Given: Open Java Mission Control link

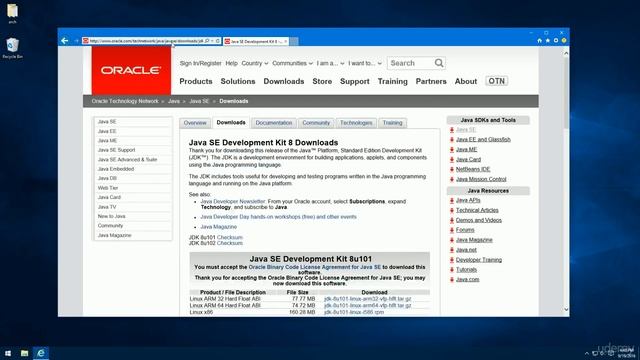Looking at the screenshot, I should [481, 179].
